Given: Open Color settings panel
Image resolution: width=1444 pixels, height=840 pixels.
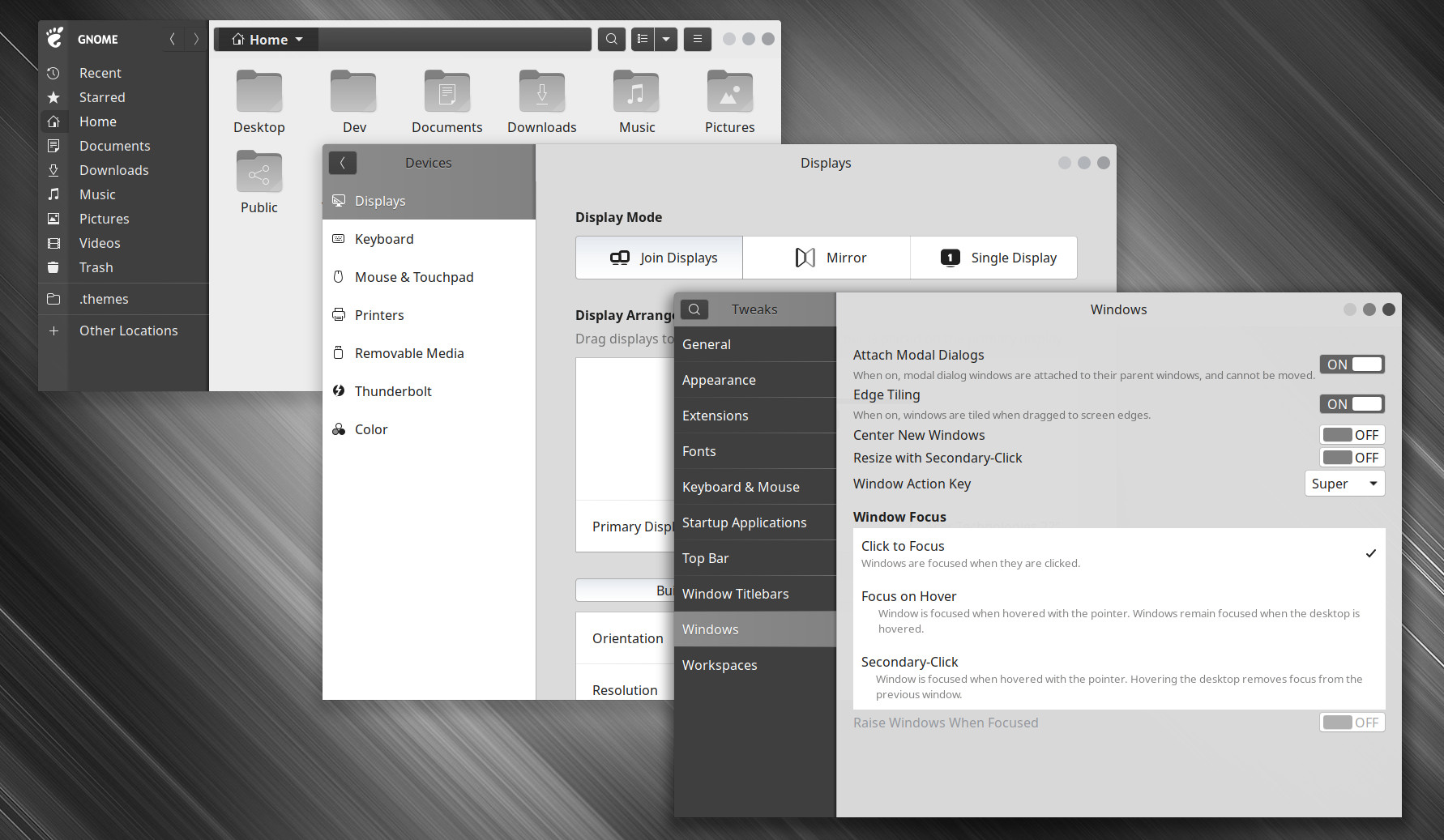Looking at the screenshot, I should pos(429,429).
